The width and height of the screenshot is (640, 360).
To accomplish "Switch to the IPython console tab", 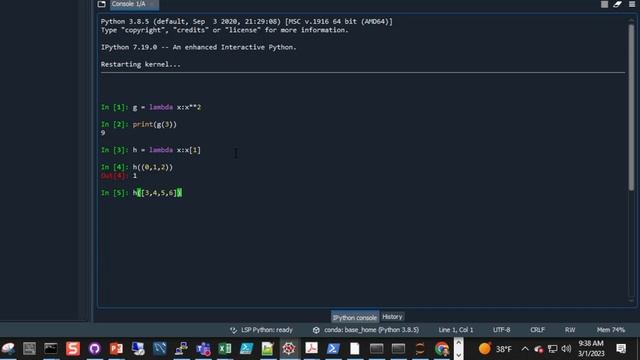I will [354, 317].
